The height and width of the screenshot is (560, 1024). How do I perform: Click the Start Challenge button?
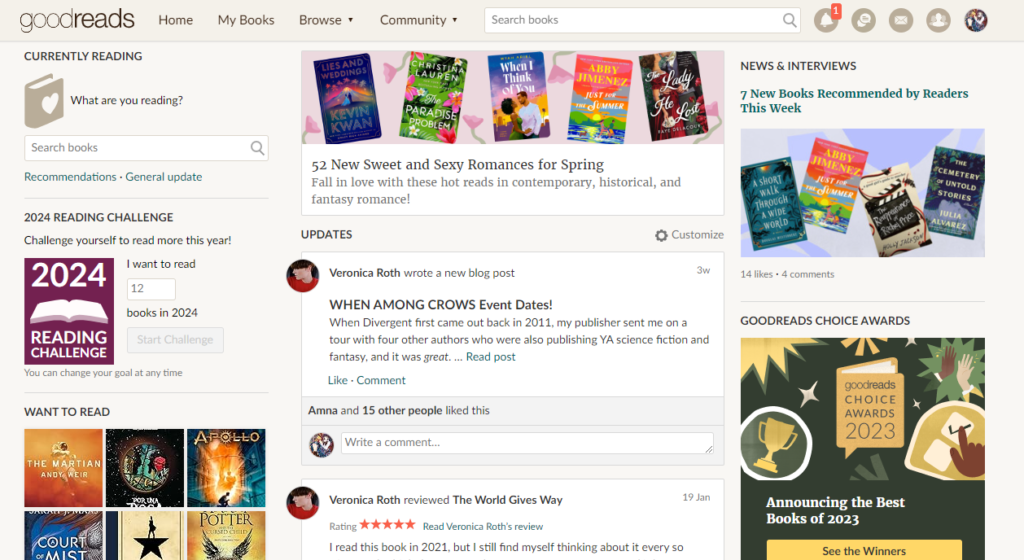coord(175,340)
